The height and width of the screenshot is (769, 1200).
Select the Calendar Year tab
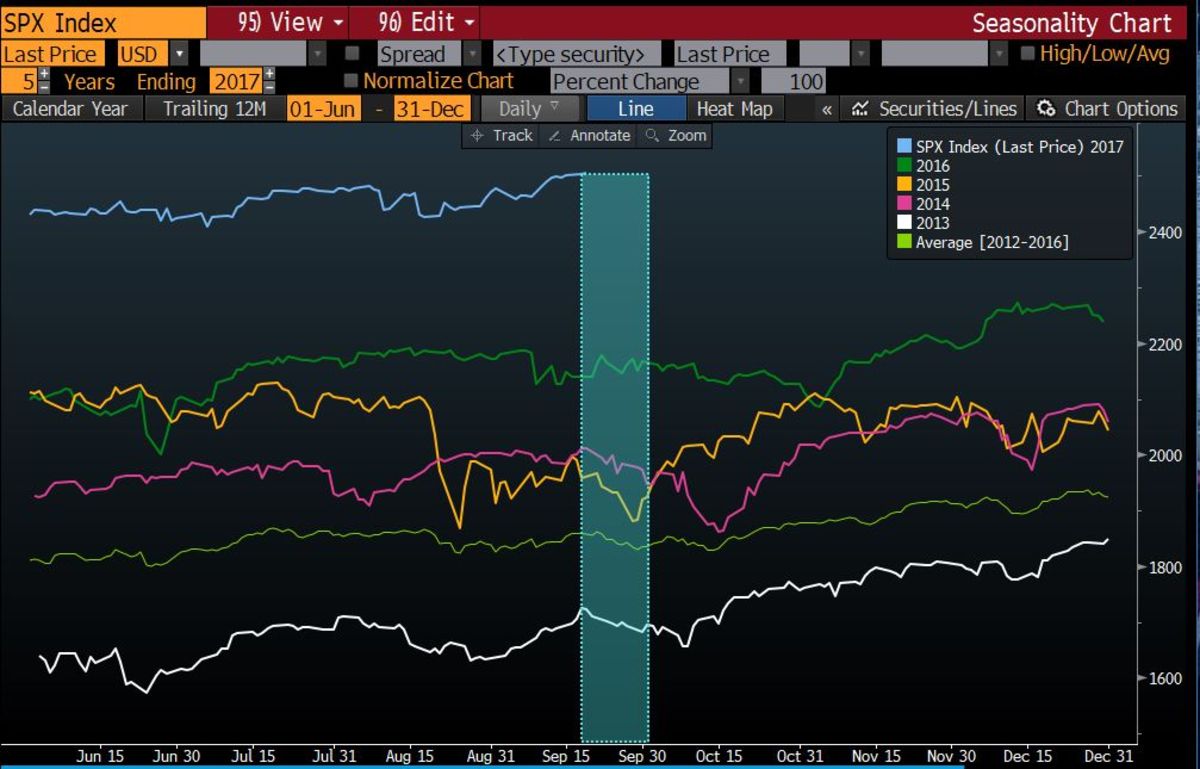70,108
